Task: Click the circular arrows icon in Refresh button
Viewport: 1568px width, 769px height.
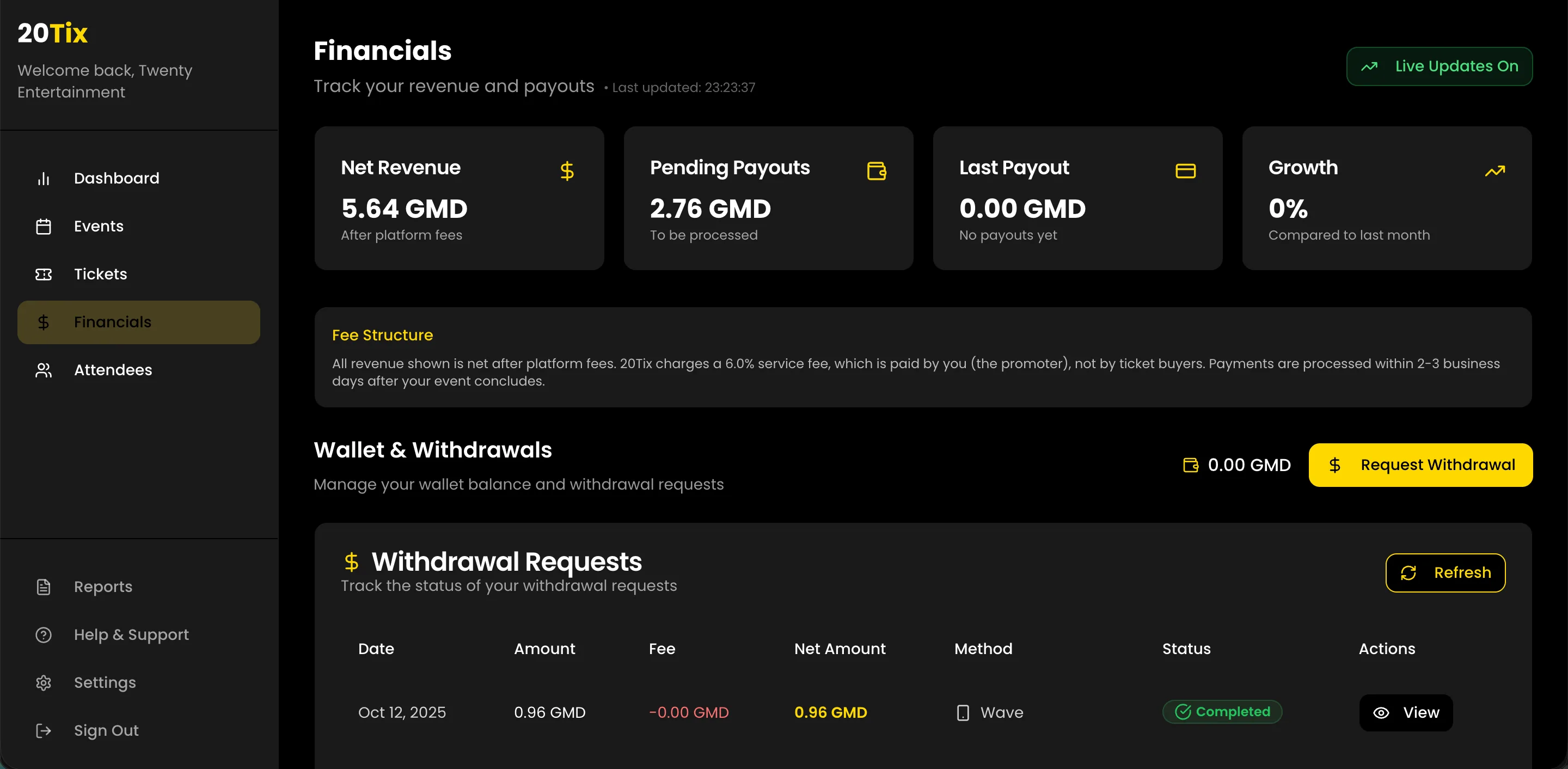Action: [x=1408, y=573]
